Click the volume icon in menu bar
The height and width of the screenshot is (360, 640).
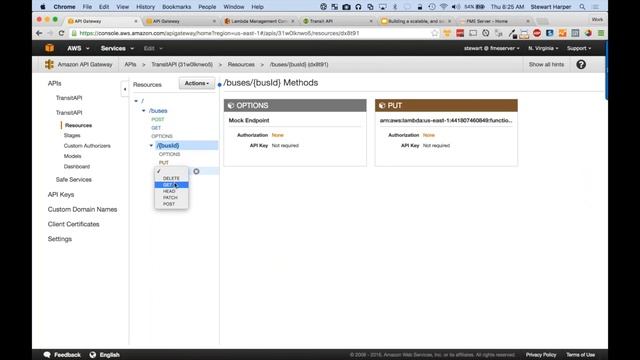pos(456,7)
